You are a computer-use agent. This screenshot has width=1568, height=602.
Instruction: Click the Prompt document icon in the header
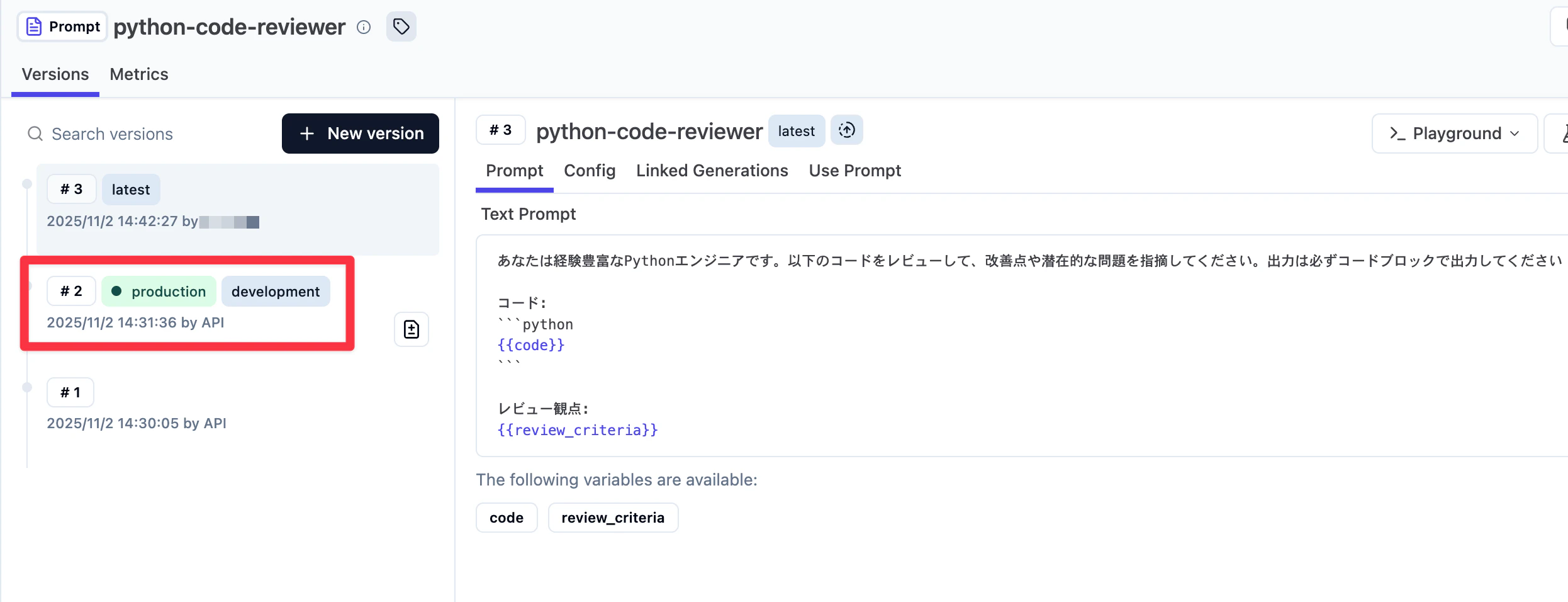34,26
